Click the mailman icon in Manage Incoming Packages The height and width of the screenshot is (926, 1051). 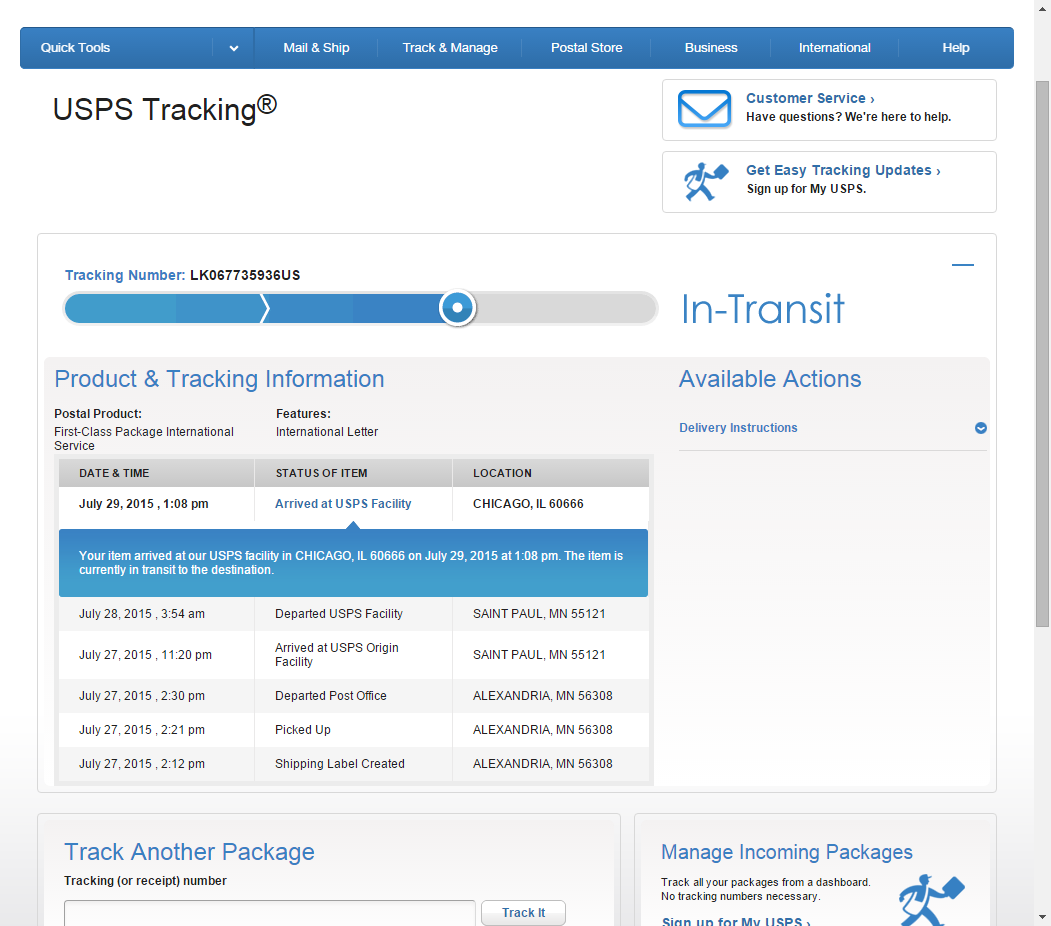931,899
